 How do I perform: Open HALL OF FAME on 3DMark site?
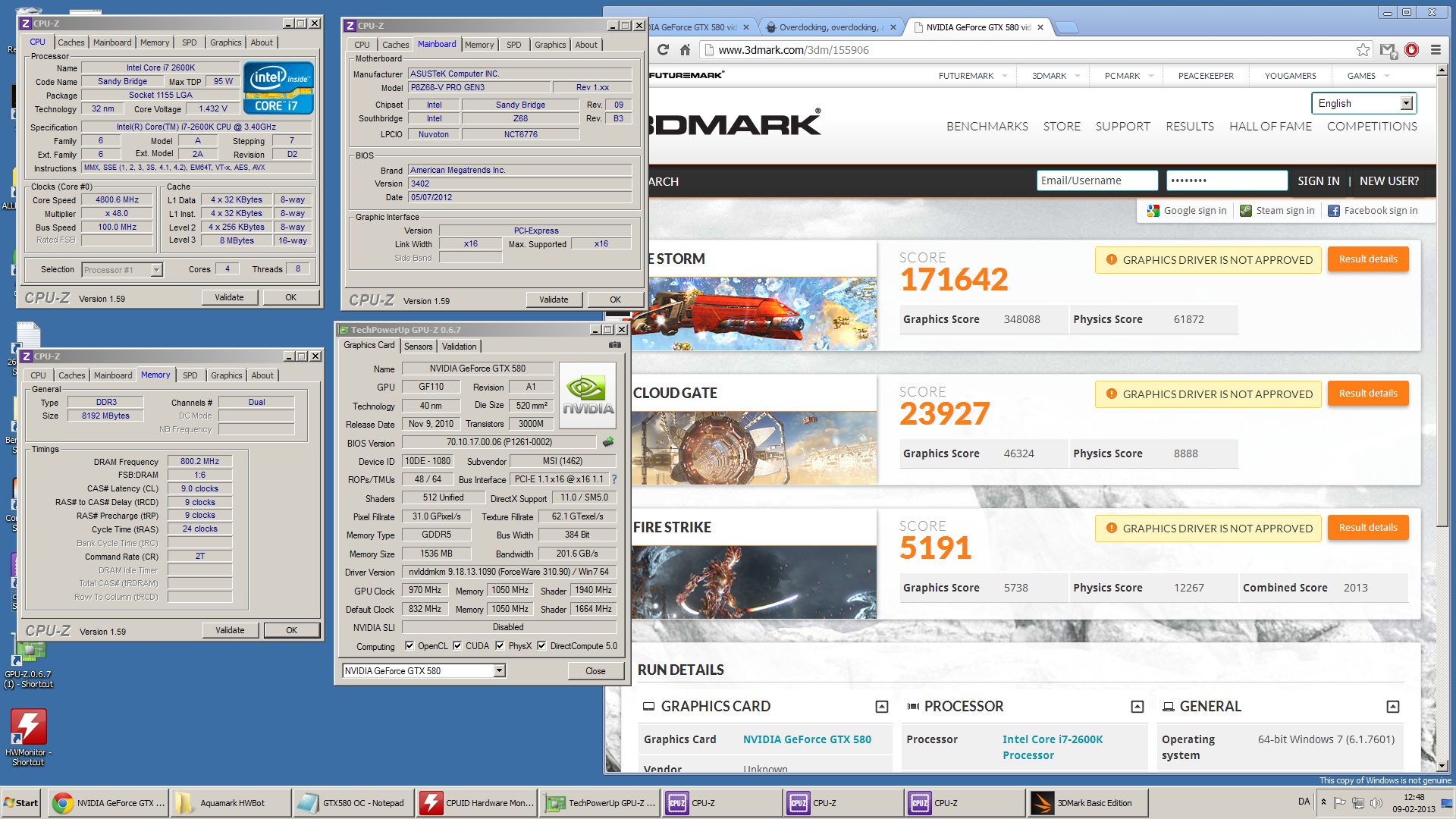click(x=1270, y=127)
